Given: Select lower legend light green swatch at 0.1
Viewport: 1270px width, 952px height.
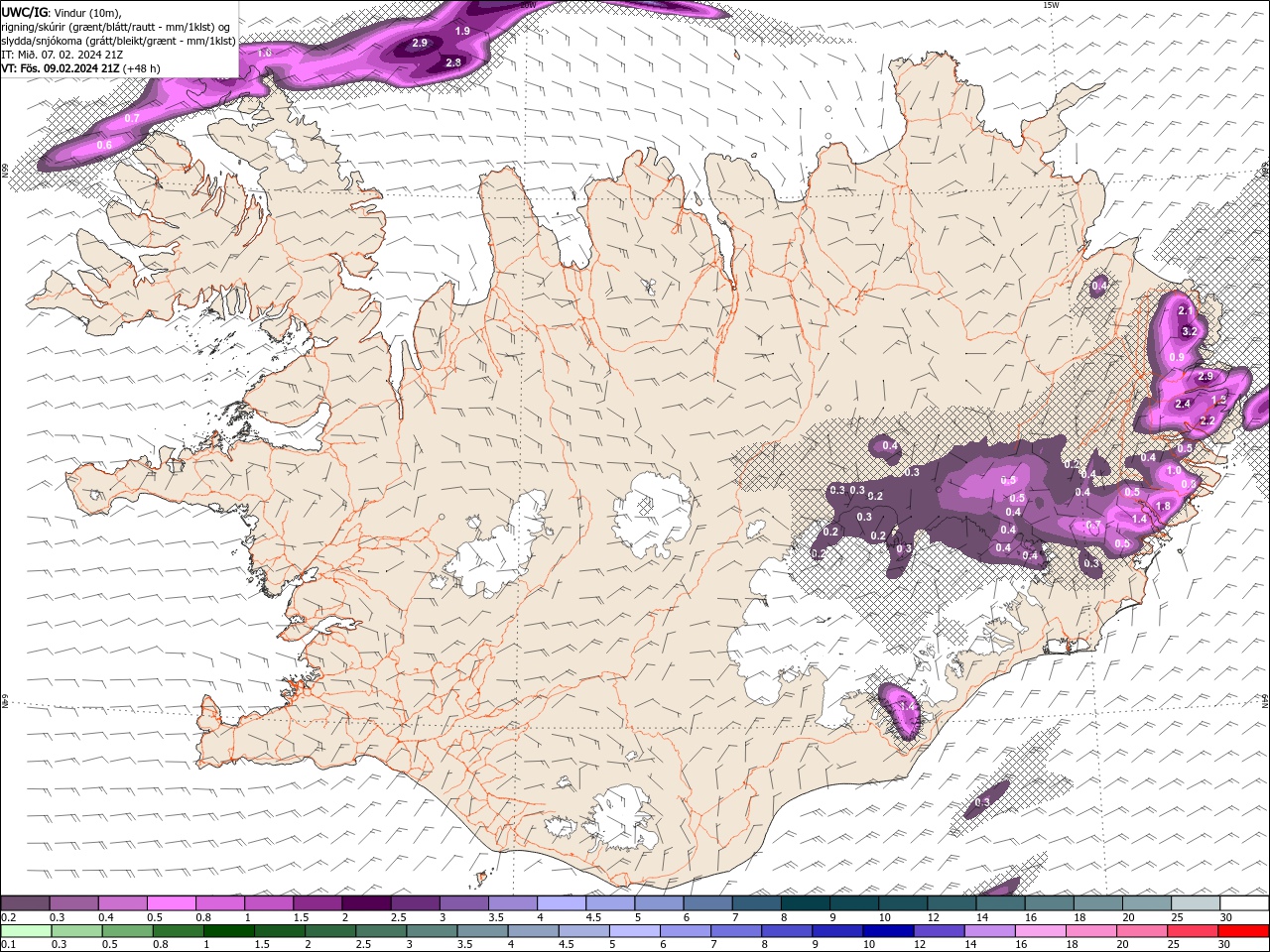Looking at the screenshot, I should tap(26, 930).
